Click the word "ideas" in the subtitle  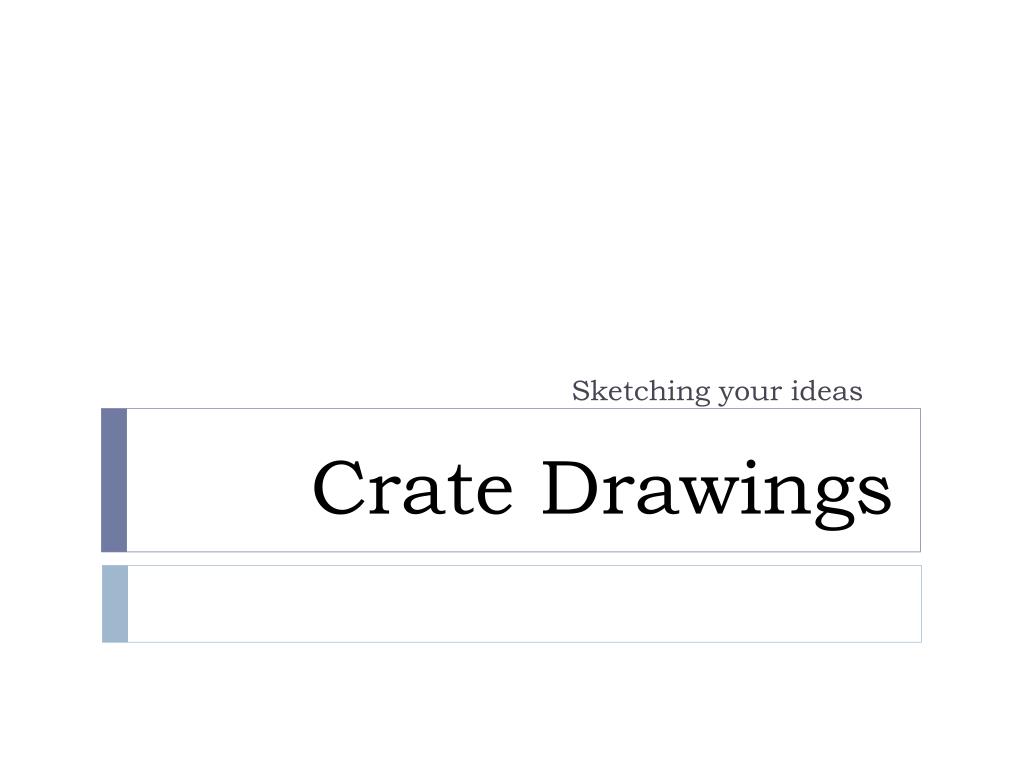[x=827, y=391]
